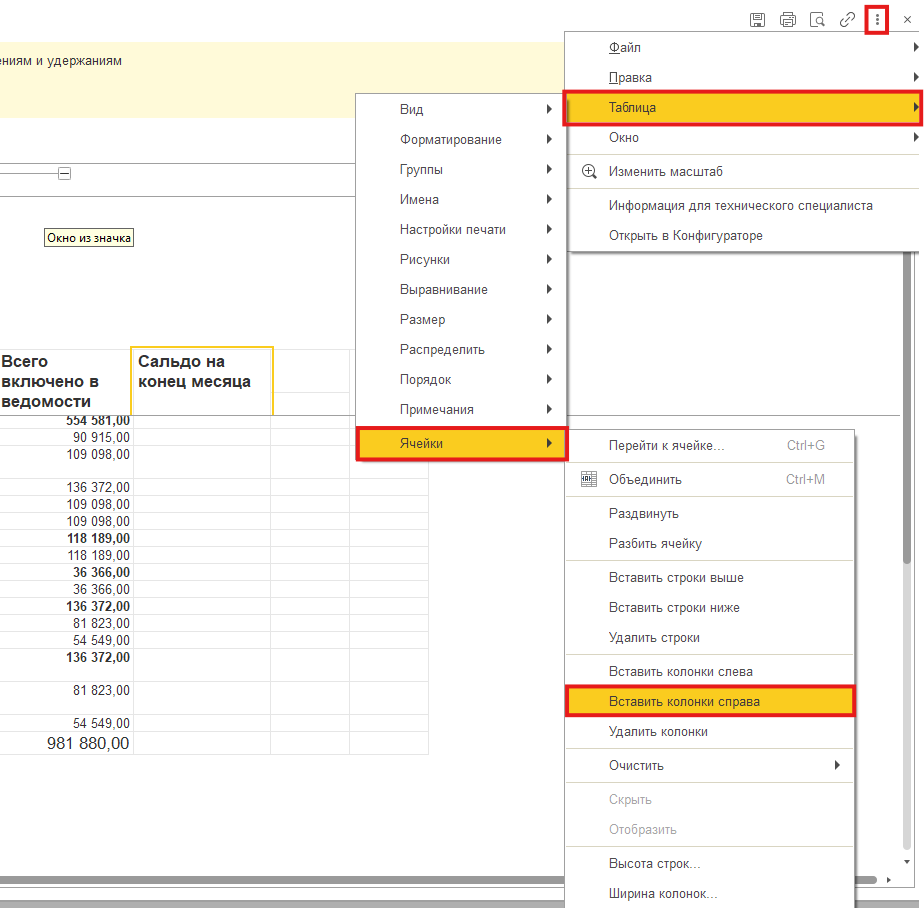Expand the Настройки печати submenu
Screen dimensions: 924x908
[x=461, y=230]
